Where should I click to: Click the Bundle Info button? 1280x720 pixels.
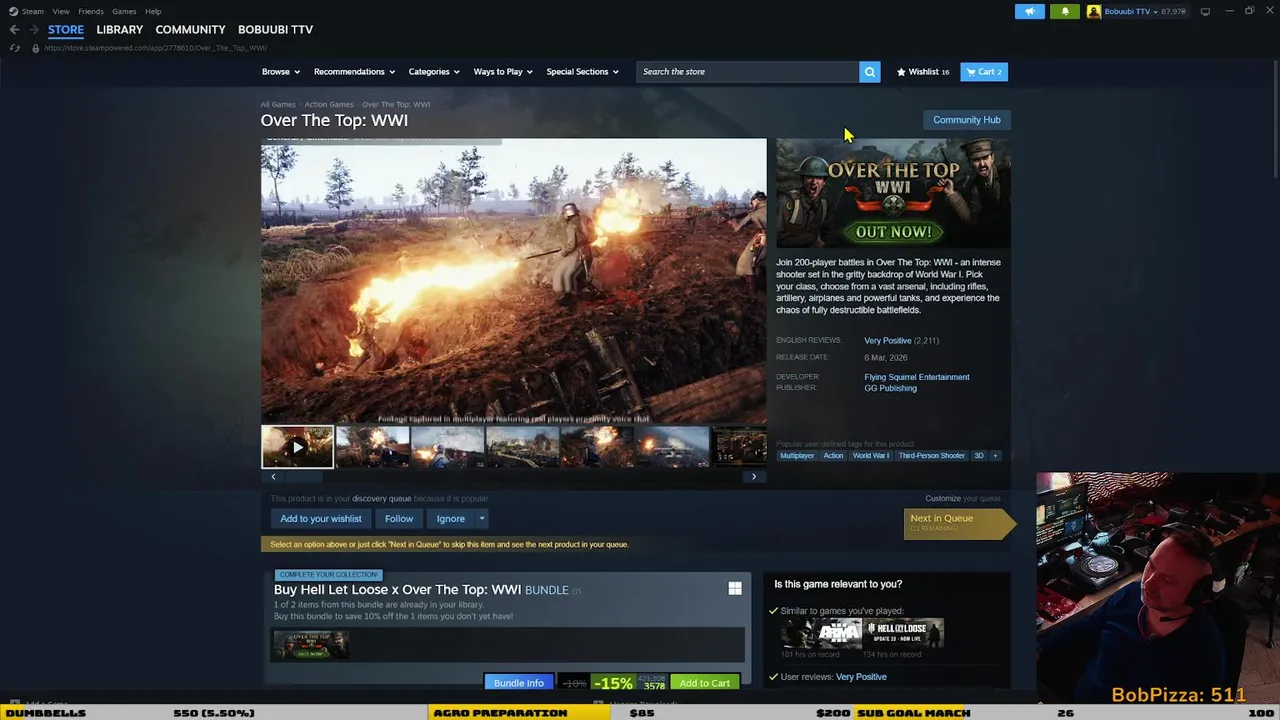[518, 683]
